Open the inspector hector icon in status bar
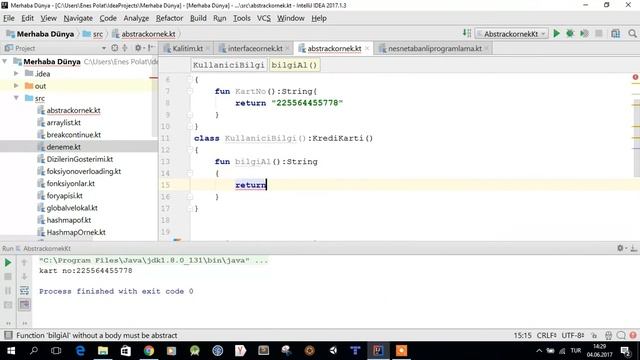This screenshot has height=360, width=640. [608, 336]
